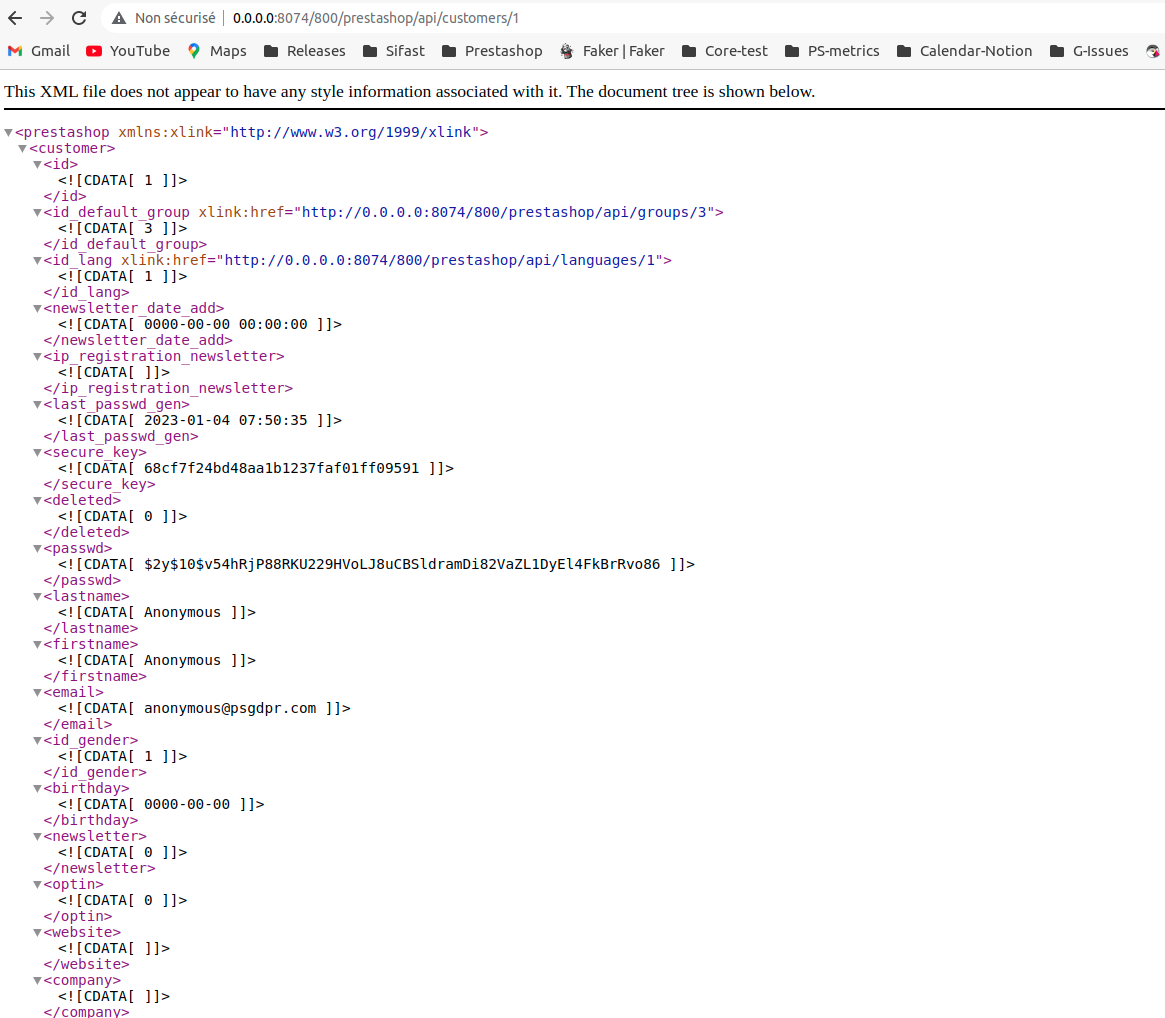Click the Core-test bookmark folder icon
1165x1018 pixels.
pos(691,50)
